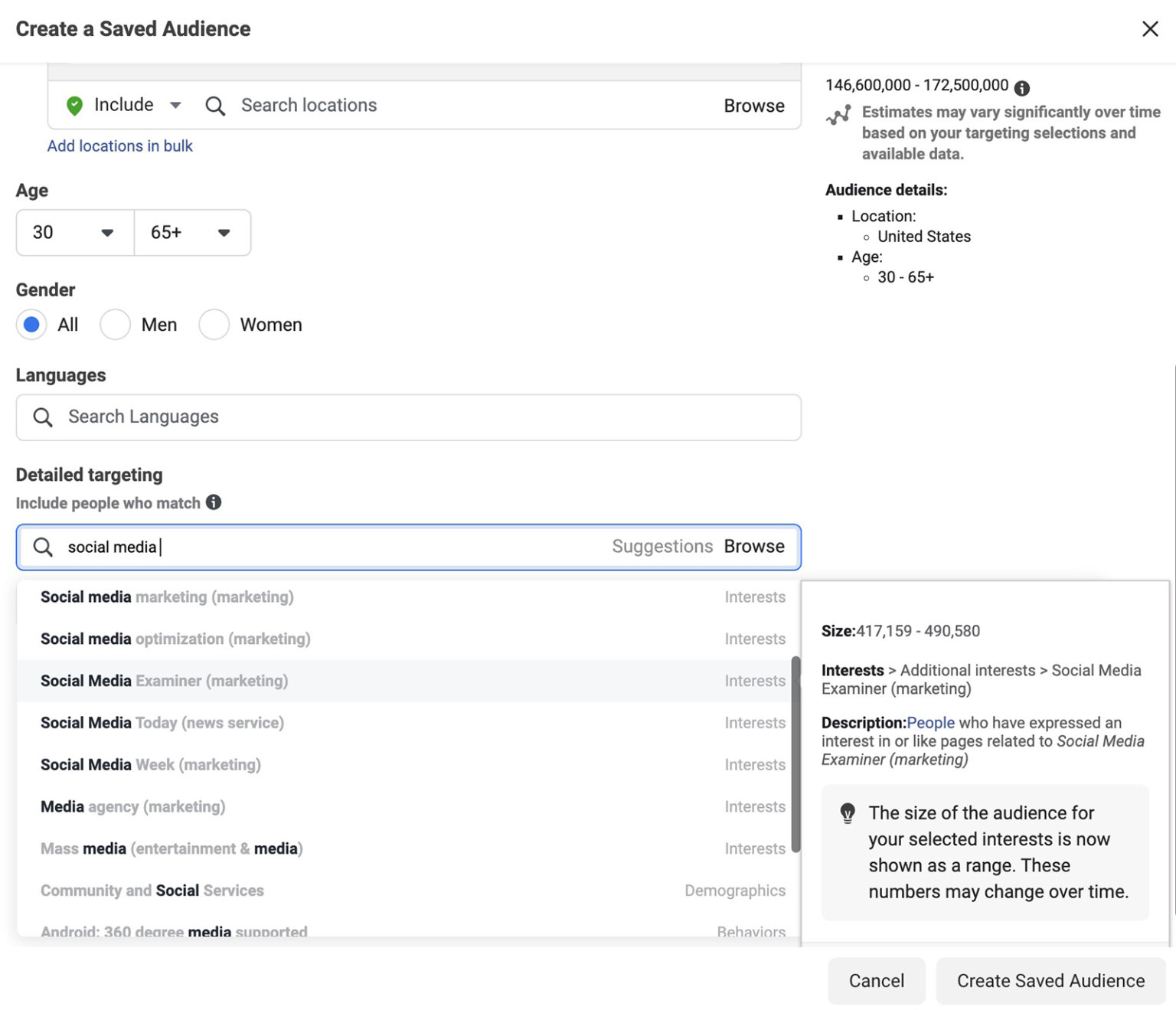Click the info icon next to audience estimate
Viewport: 1176px width, 1010px height.
[x=1024, y=87]
